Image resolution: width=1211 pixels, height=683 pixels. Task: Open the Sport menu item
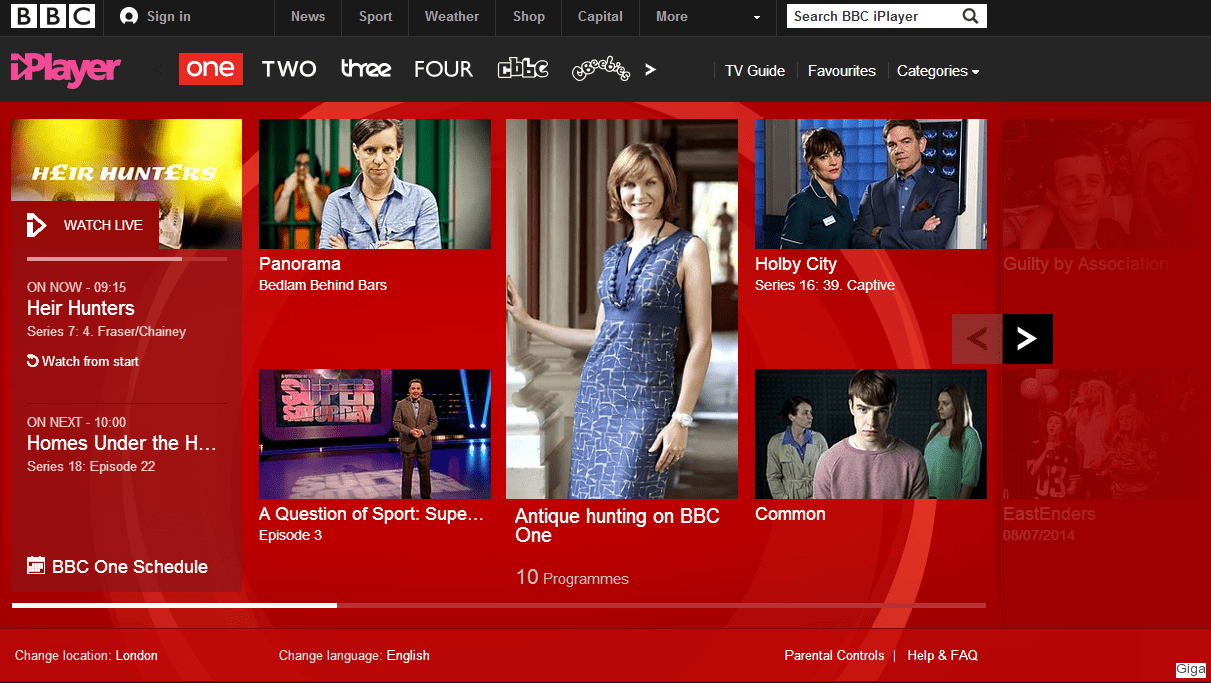tap(376, 16)
